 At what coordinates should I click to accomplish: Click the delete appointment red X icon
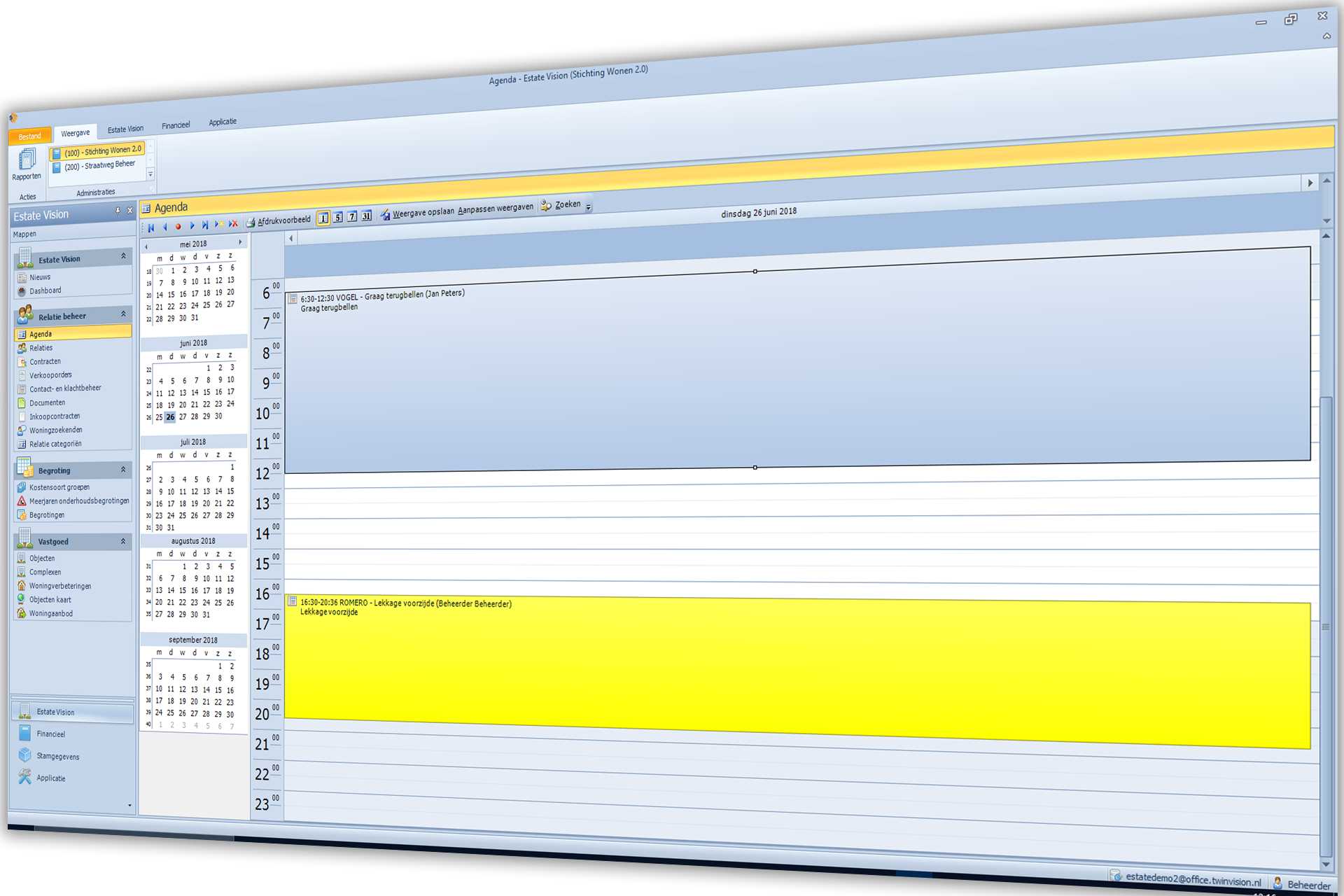(234, 224)
